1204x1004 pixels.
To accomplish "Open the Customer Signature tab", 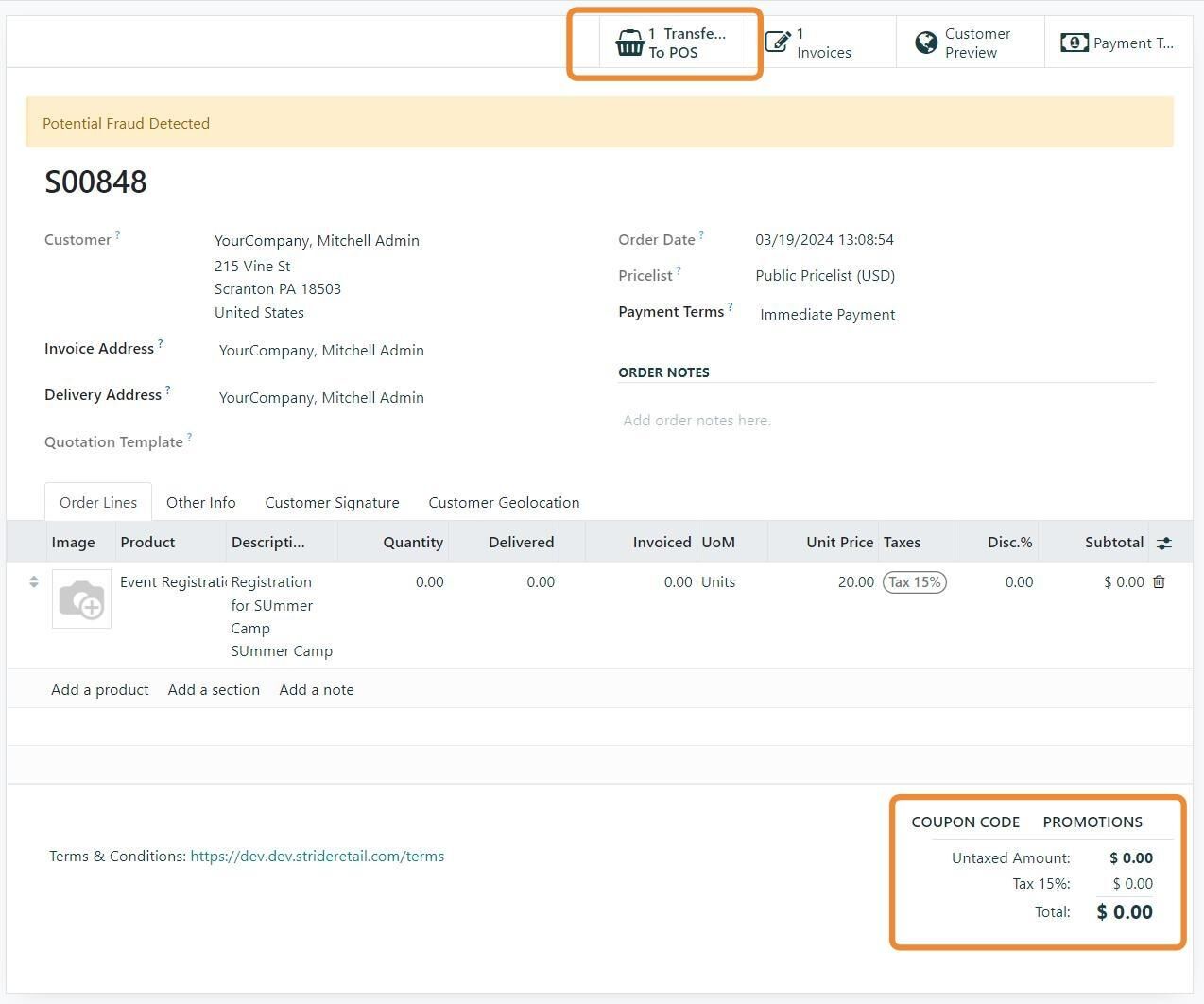I will (x=332, y=502).
